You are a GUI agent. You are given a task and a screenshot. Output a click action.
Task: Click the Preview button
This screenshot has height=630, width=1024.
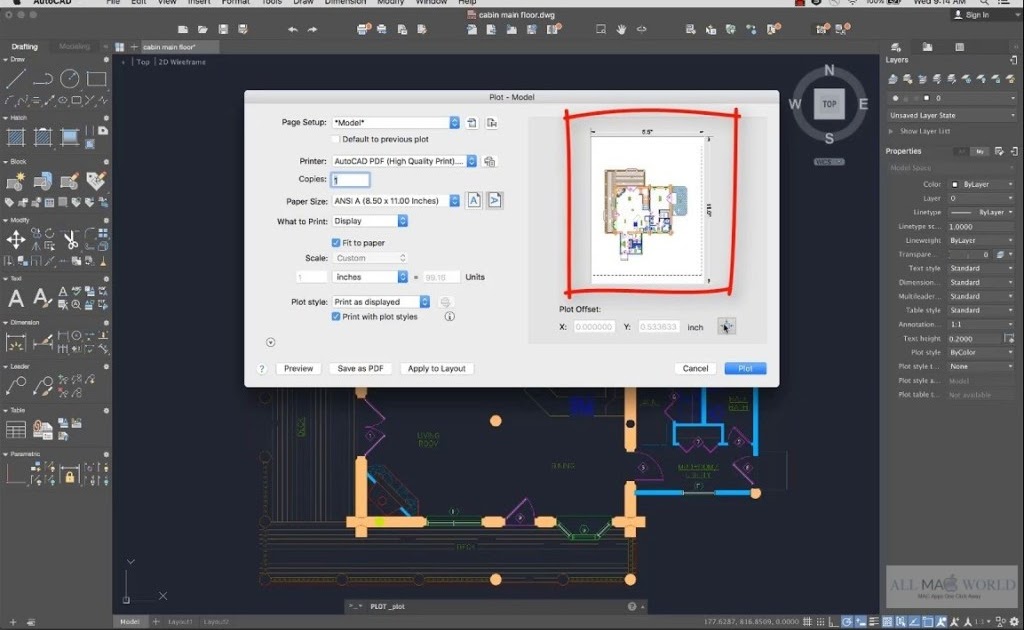pyautogui.click(x=298, y=368)
